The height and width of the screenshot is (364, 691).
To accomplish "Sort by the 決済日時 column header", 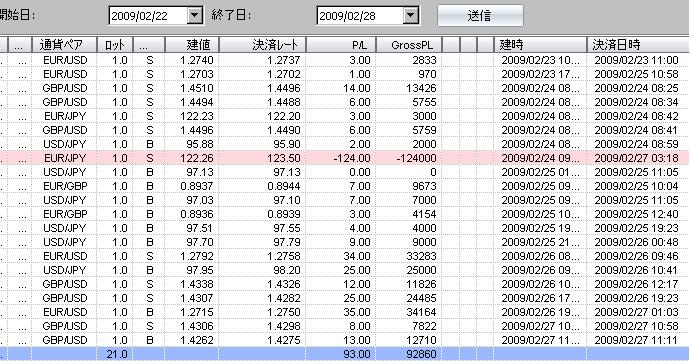I will 638,45.
